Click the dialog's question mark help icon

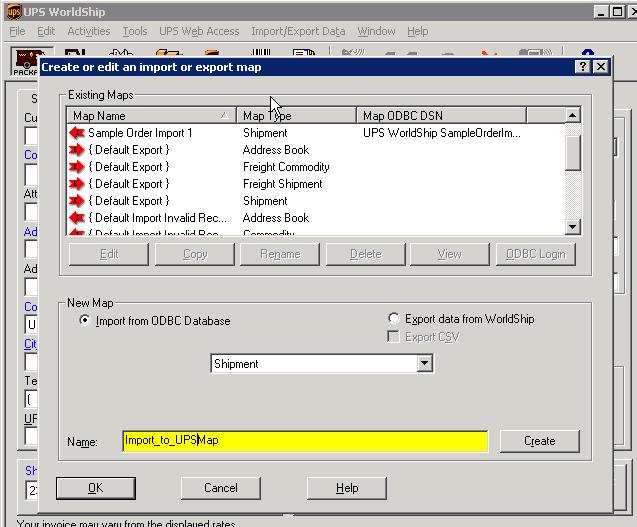[582, 67]
